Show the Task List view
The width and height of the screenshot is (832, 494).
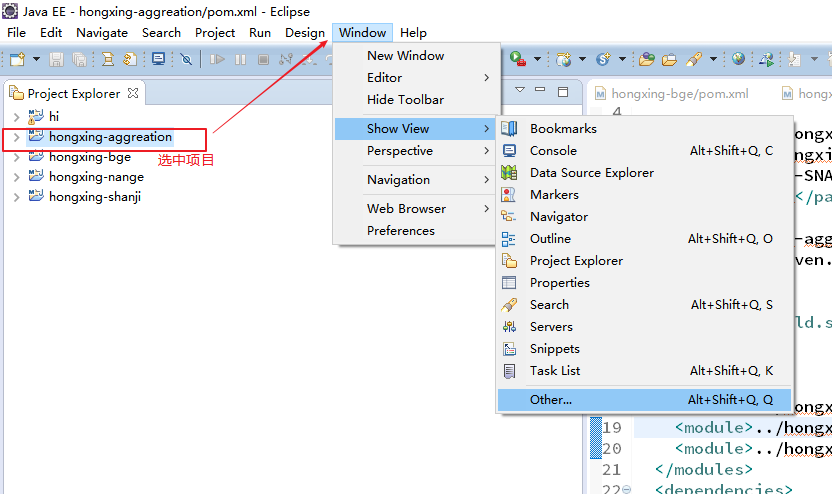click(644, 371)
